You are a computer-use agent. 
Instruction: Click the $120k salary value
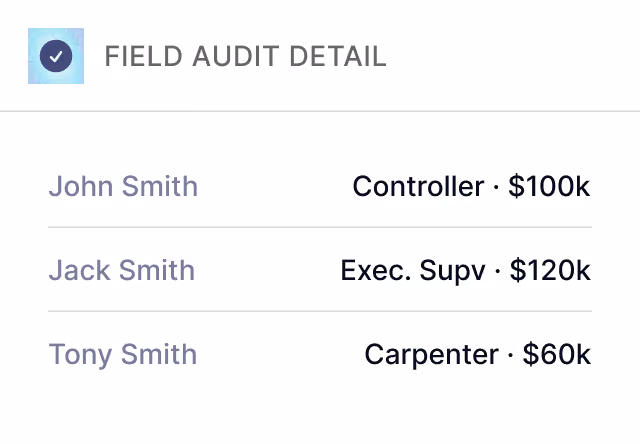click(550, 271)
